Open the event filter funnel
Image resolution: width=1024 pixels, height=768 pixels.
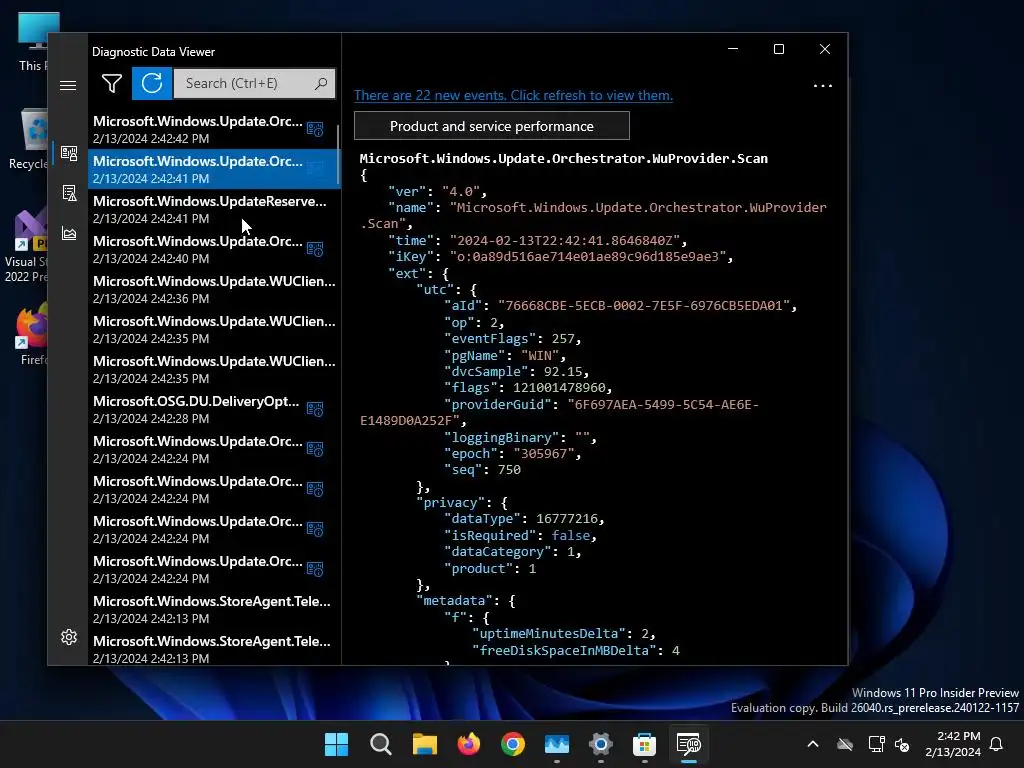[112, 84]
